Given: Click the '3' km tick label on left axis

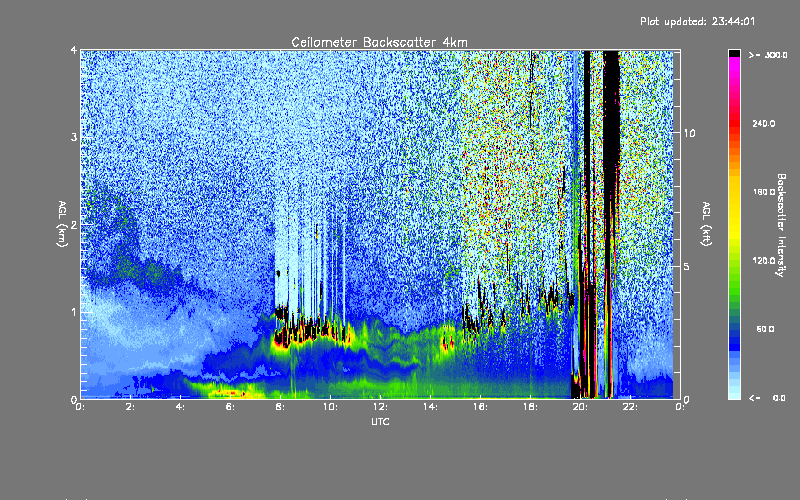Looking at the screenshot, I should coord(74,137).
